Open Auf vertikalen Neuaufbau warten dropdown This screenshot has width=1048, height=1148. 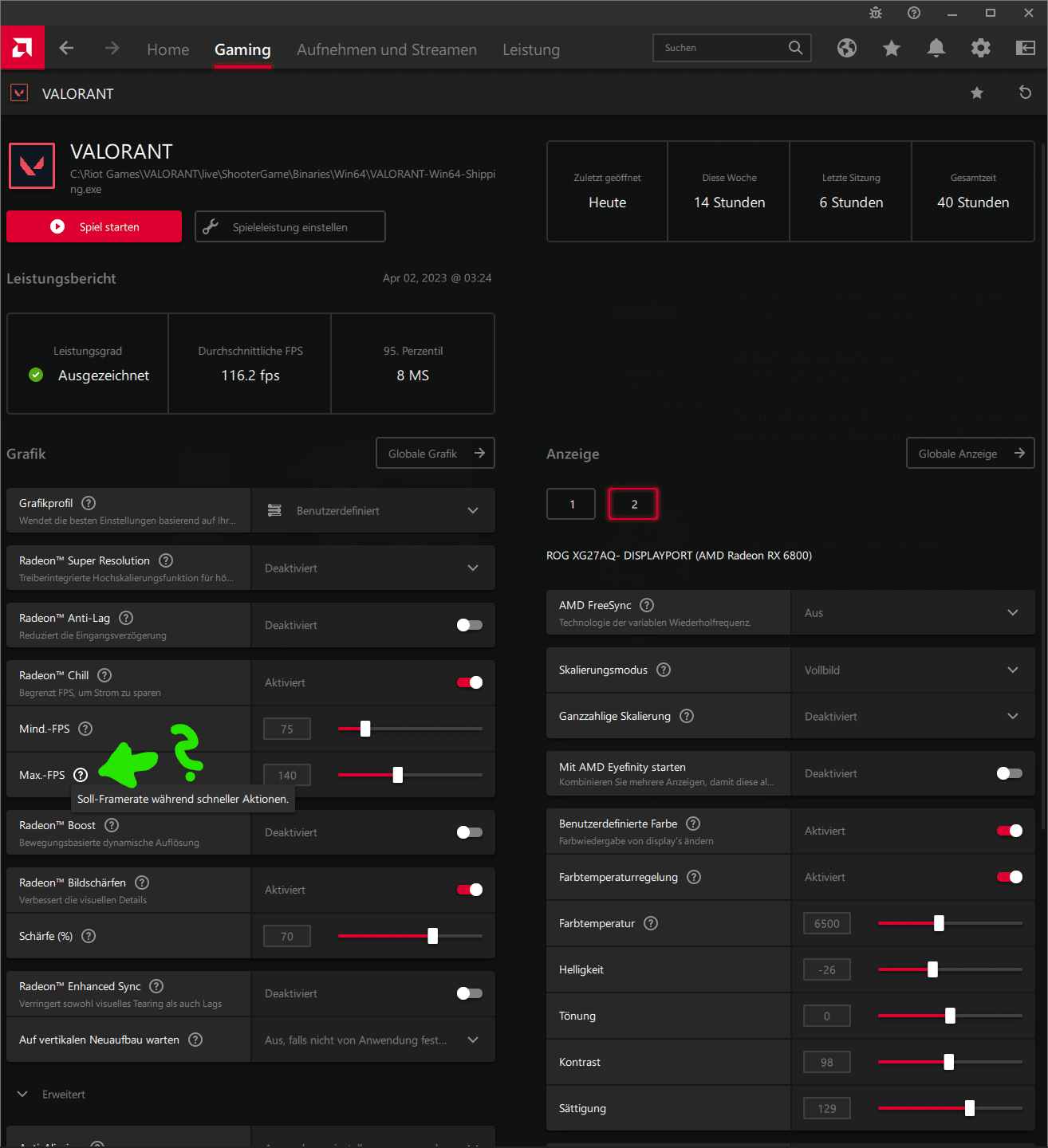[373, 1040]
